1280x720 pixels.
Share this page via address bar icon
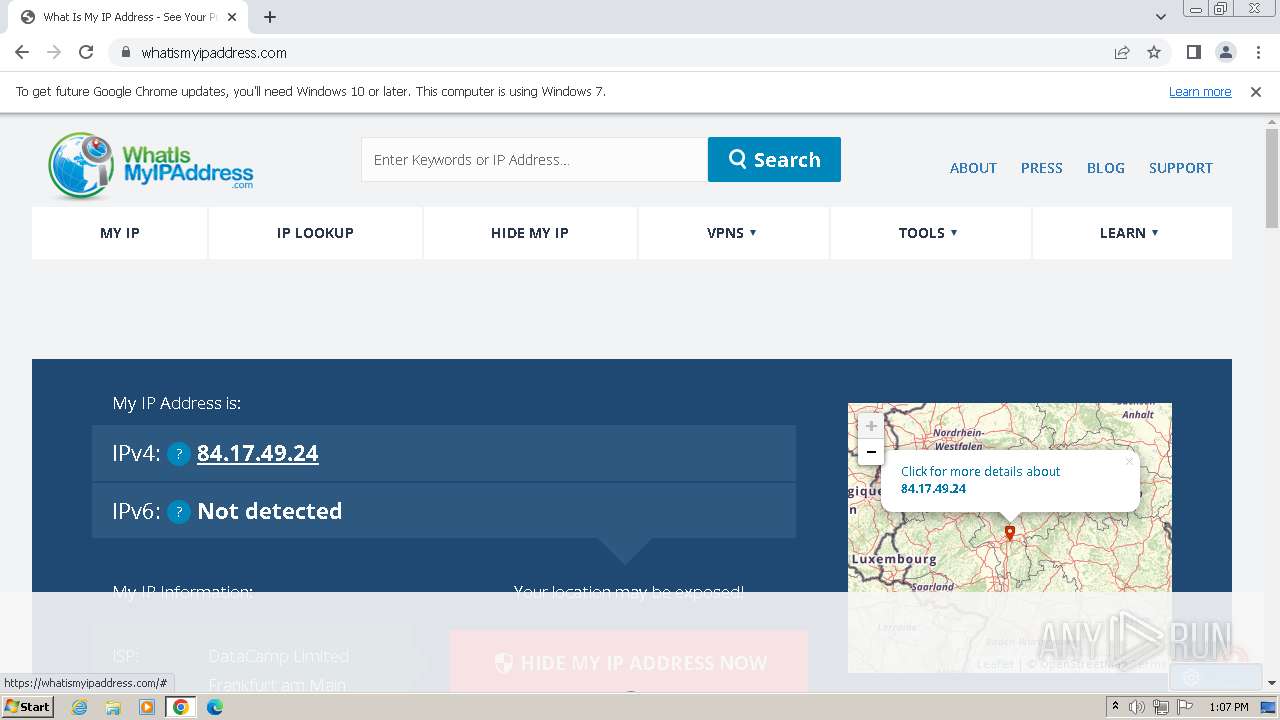(1122, 53)
